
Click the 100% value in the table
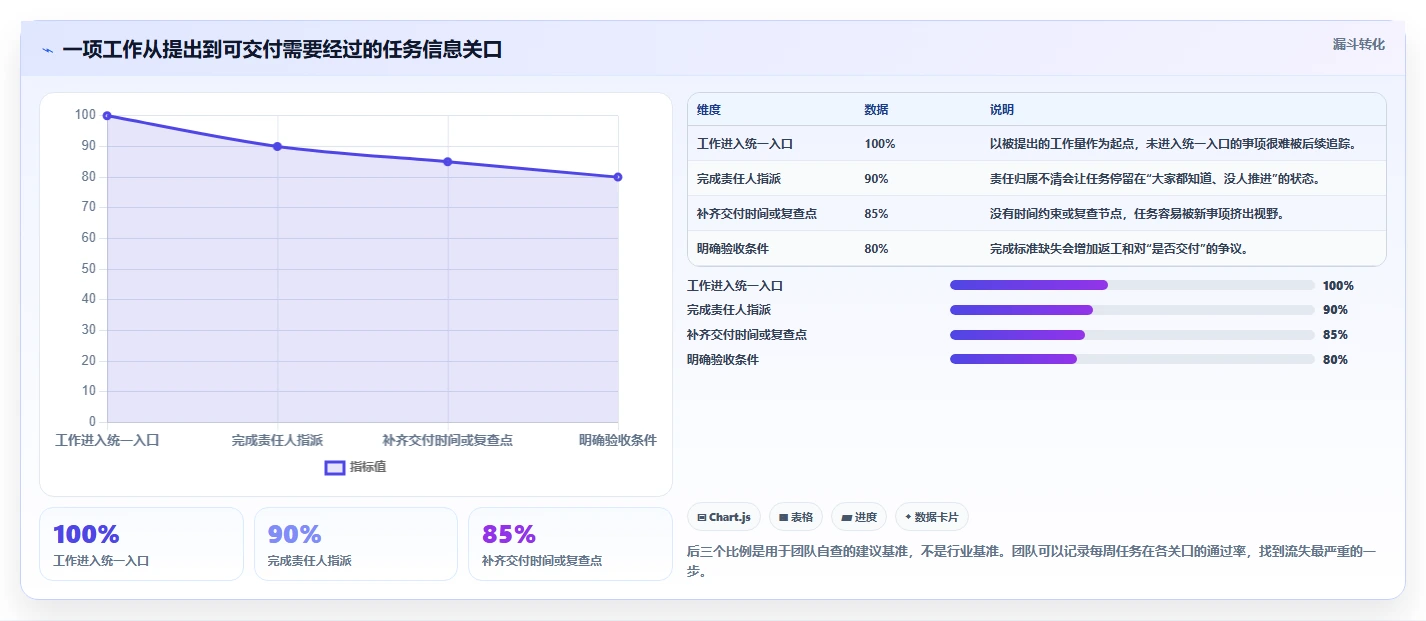pyautogui.click(x=880, y=144)
